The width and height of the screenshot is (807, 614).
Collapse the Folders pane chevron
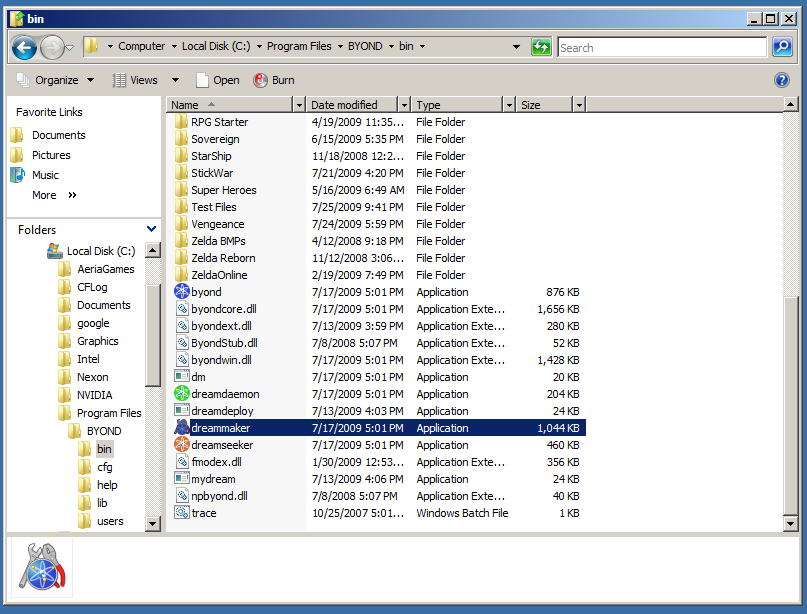click(x=151, y=230)
